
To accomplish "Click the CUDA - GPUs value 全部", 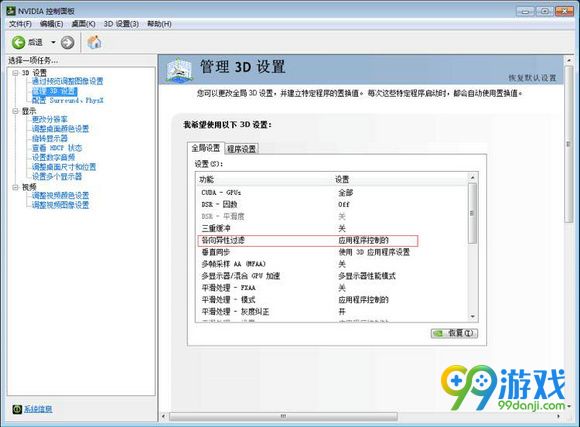I will click(x=346, y=193).
